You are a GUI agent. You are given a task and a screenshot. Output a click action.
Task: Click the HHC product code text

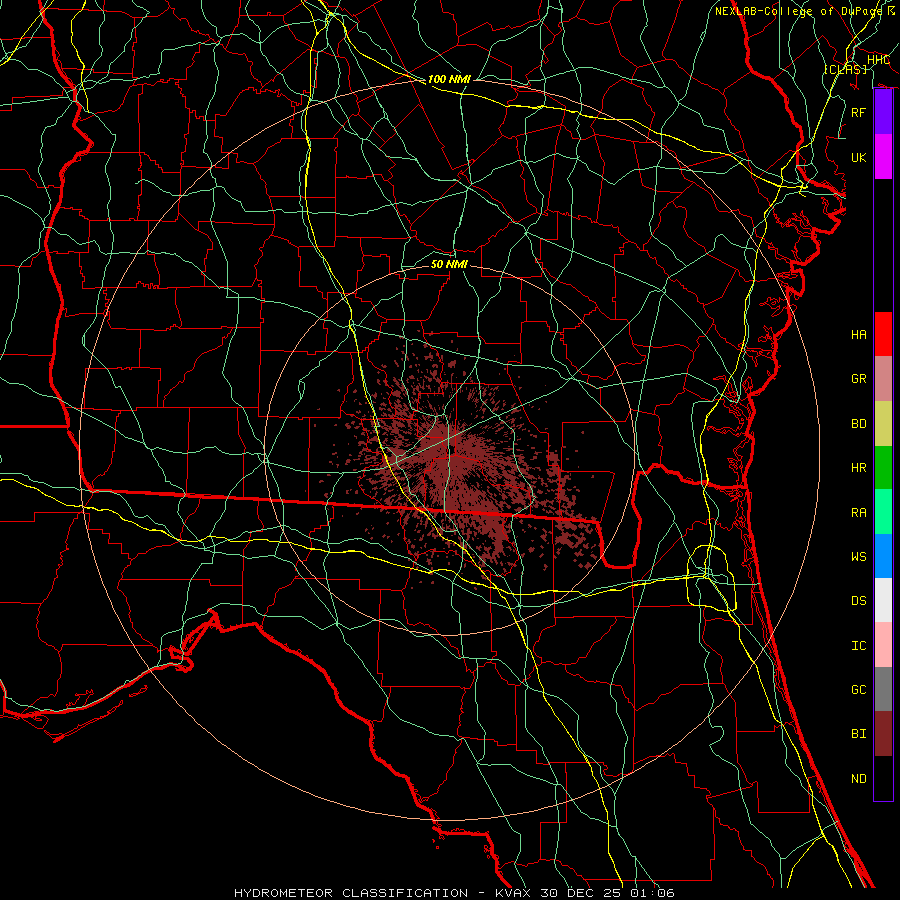(x=878, y=60)
